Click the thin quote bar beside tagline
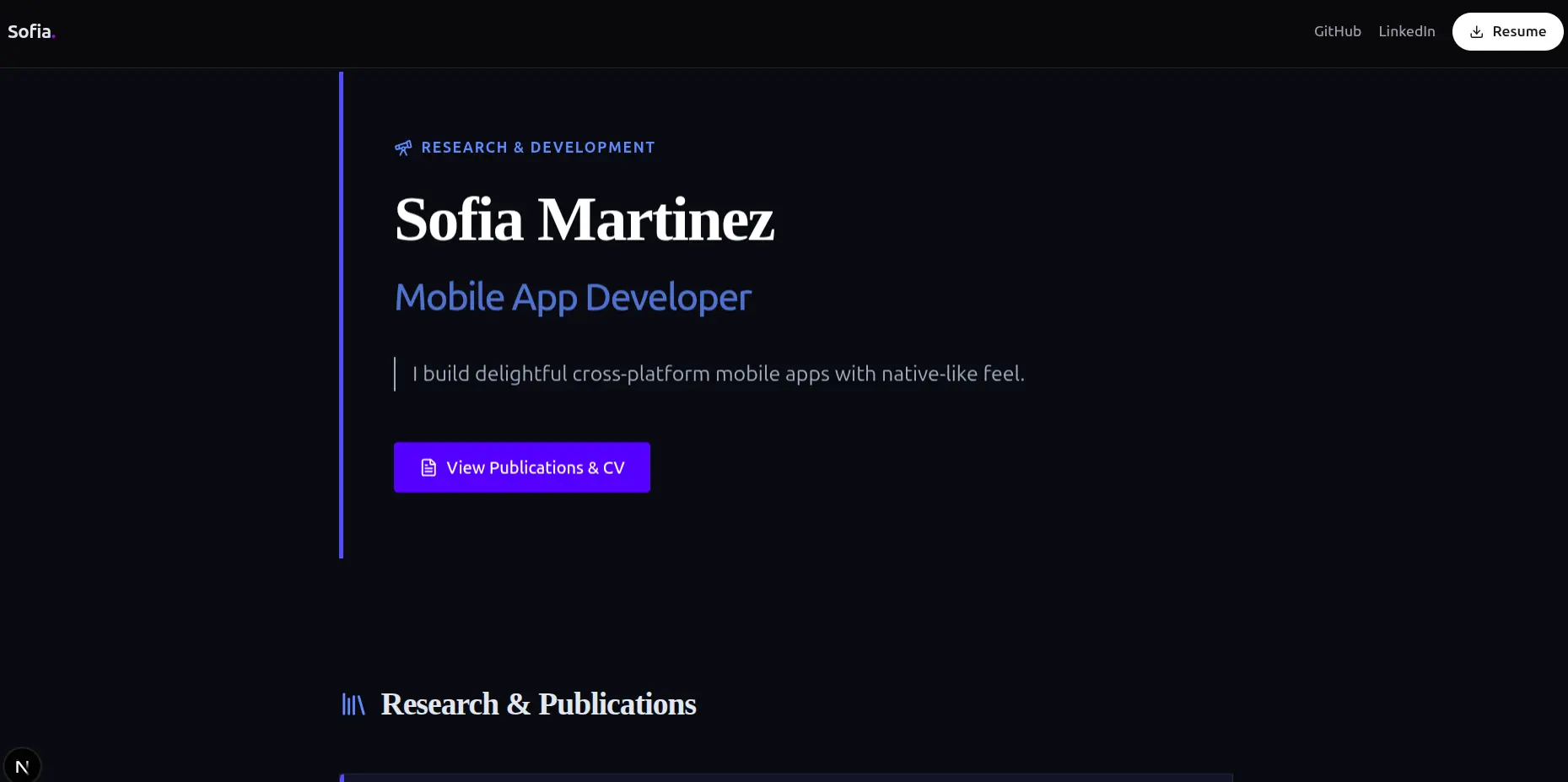 395,374
